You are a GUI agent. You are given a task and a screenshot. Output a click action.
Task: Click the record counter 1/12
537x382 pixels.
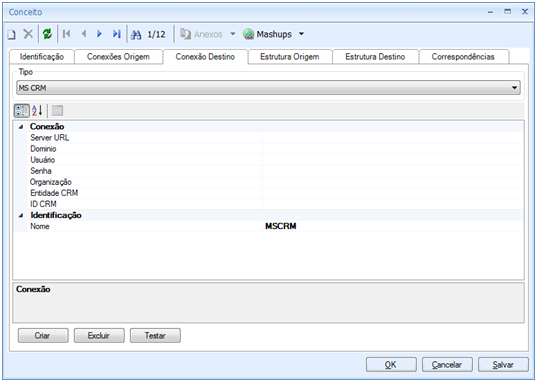156,34
